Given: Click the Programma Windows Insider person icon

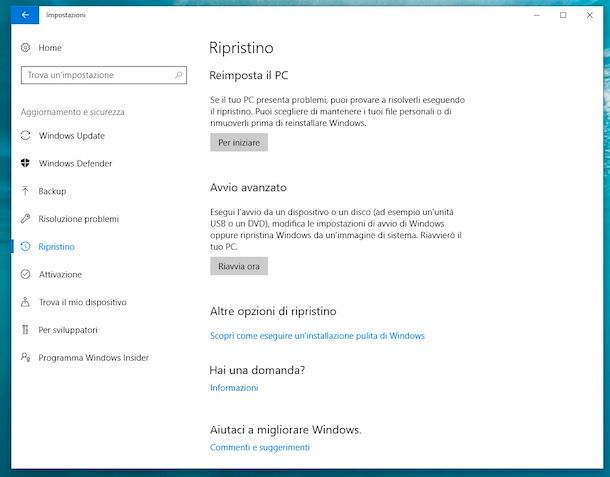Looking at the screenshot, I should 25,357.
